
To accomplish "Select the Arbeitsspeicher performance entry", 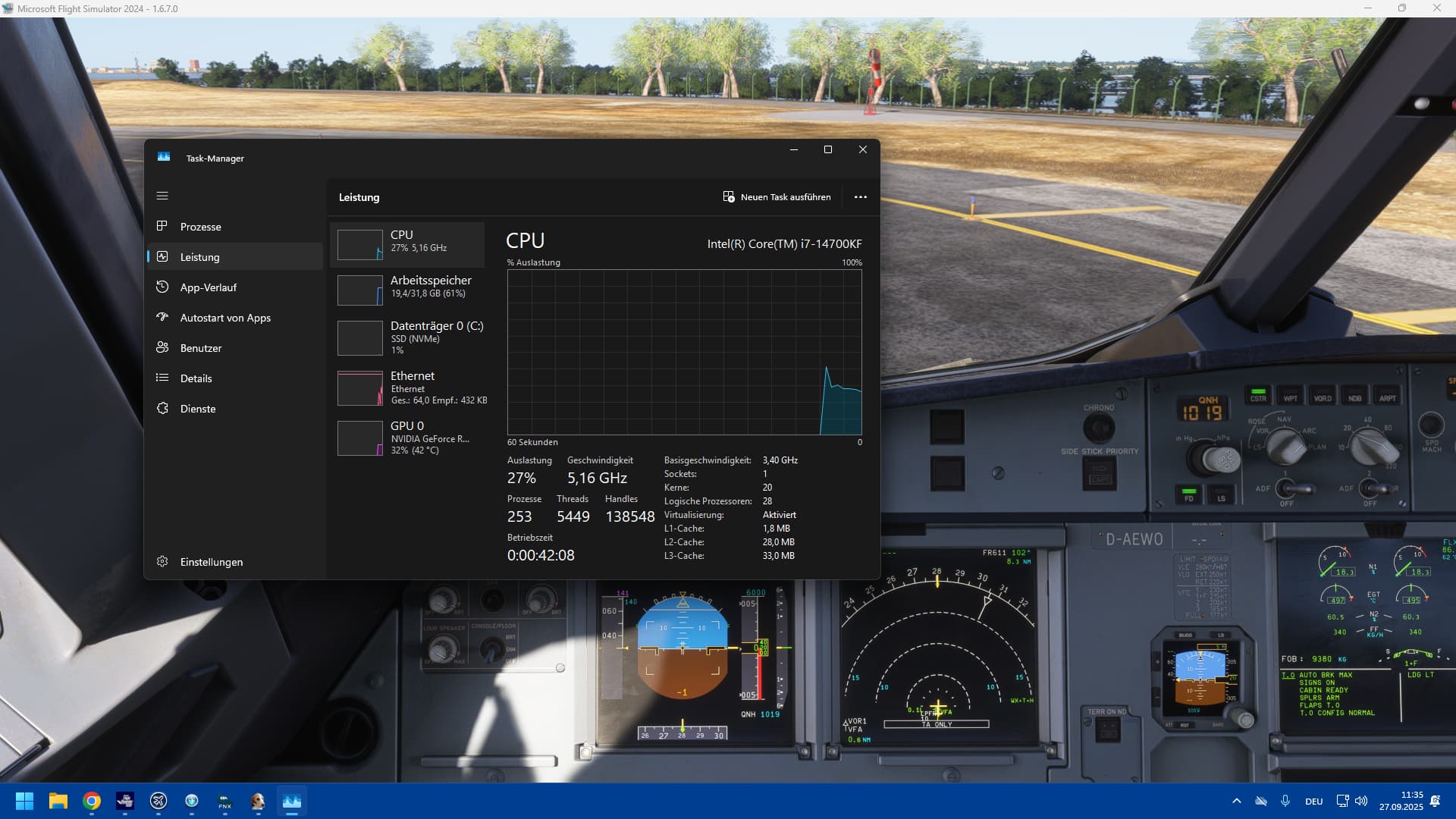I will click(x=408, y=290).
